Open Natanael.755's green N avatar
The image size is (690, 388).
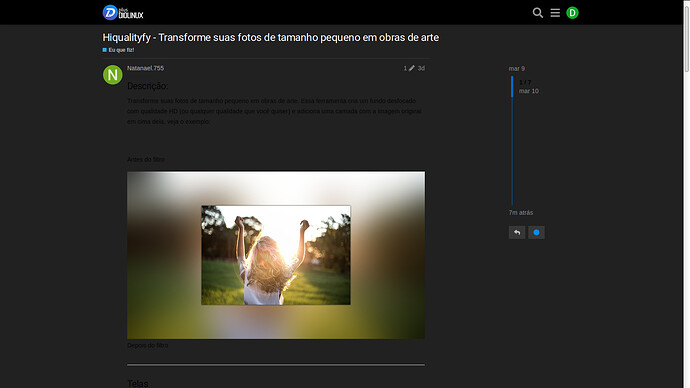[x=113, y=75]
